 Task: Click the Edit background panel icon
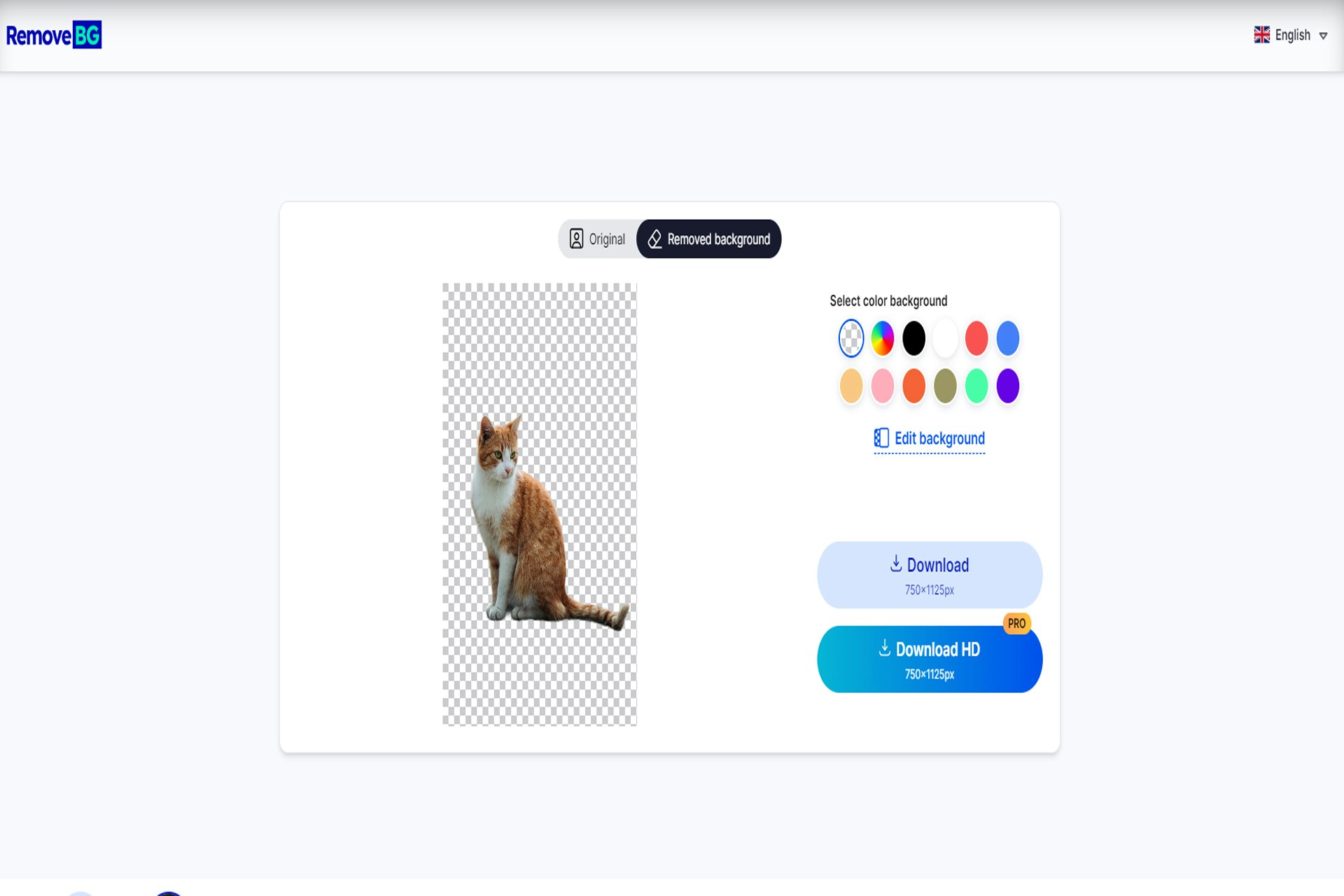[x=881, y=438]
